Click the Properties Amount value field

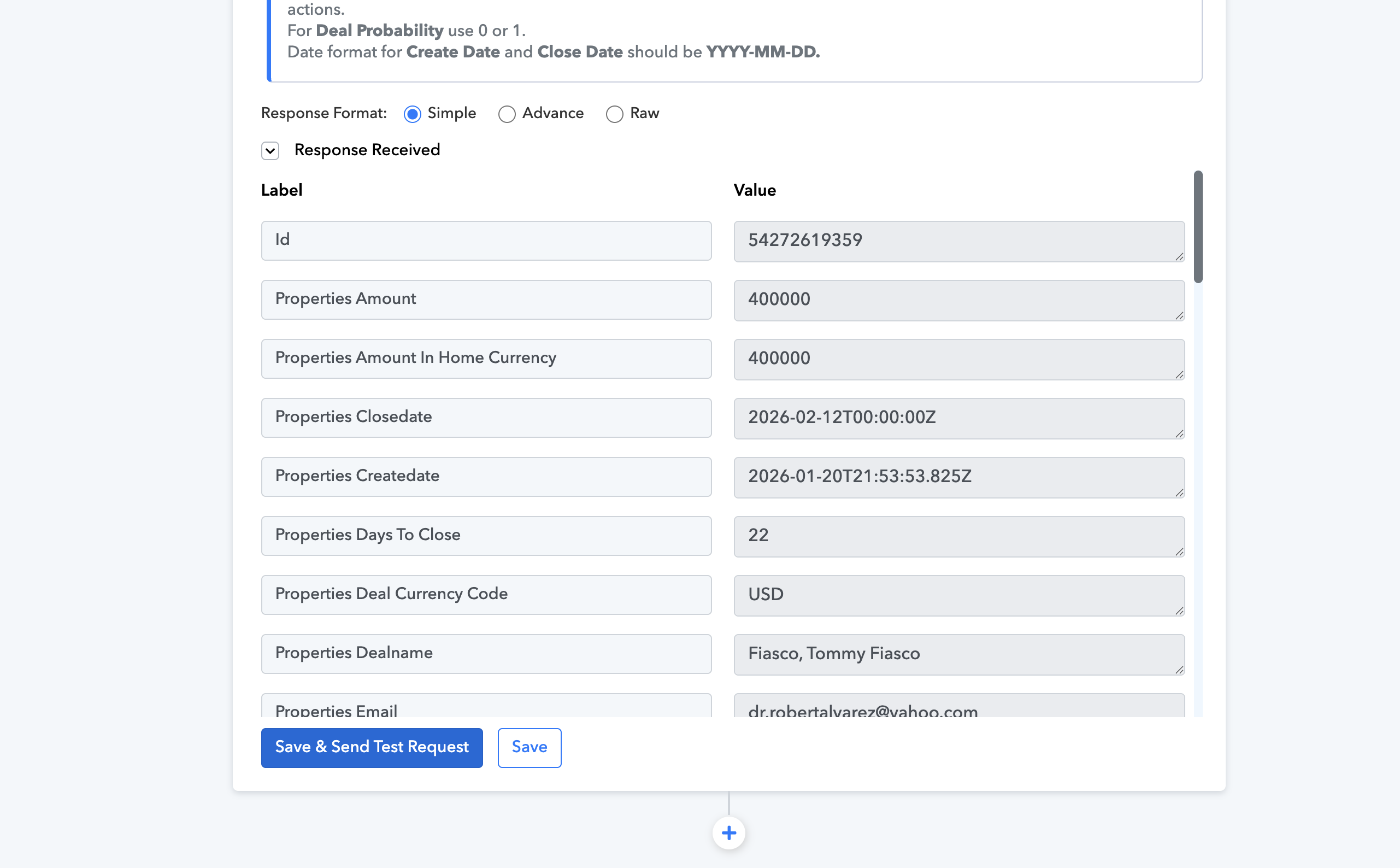[957, 300]
